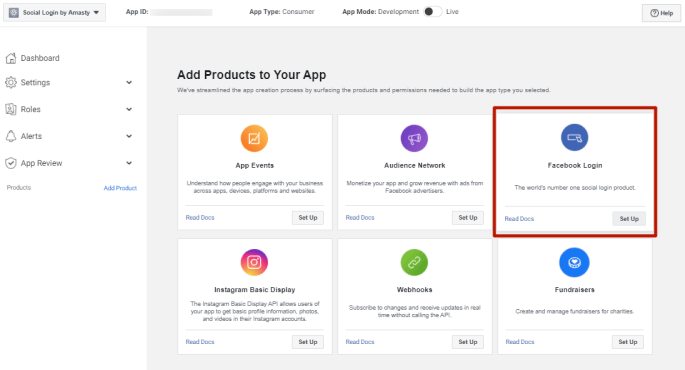This screenshot has width=685, height=370.
Task: Expand the Settings menu chevron
Action: click(129, 83)
